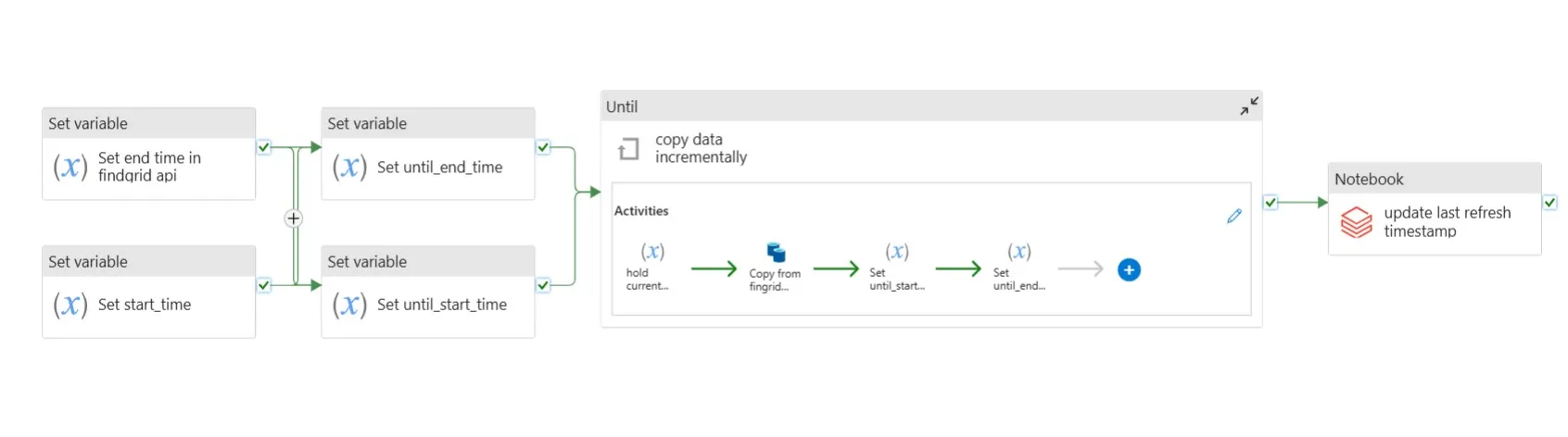The height and width of the screenshot is (437, 1568).
Task: Click success checkmark on the Until activity
Action: [1271, 202]
